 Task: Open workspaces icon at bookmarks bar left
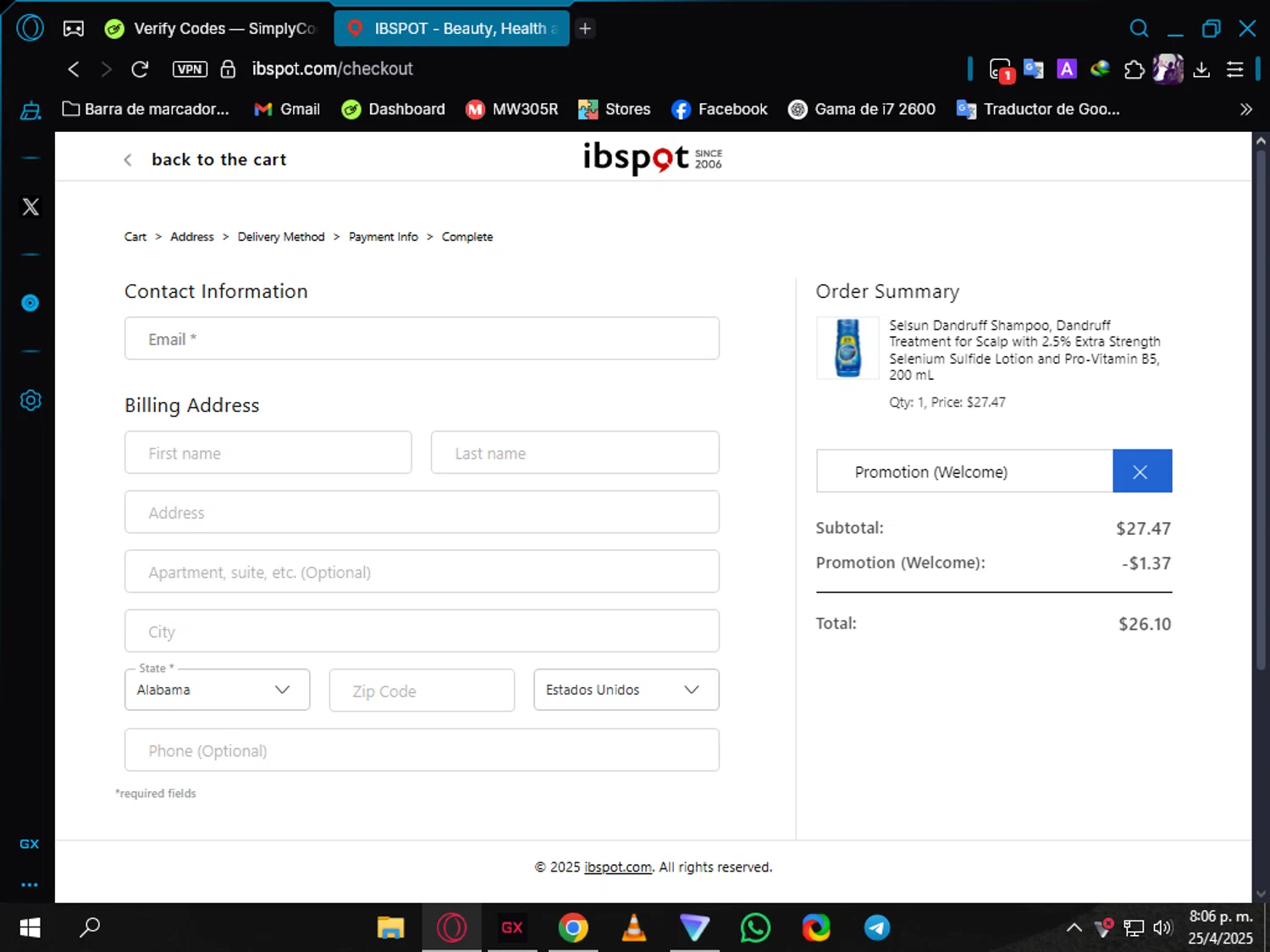[x=30, y=110]
